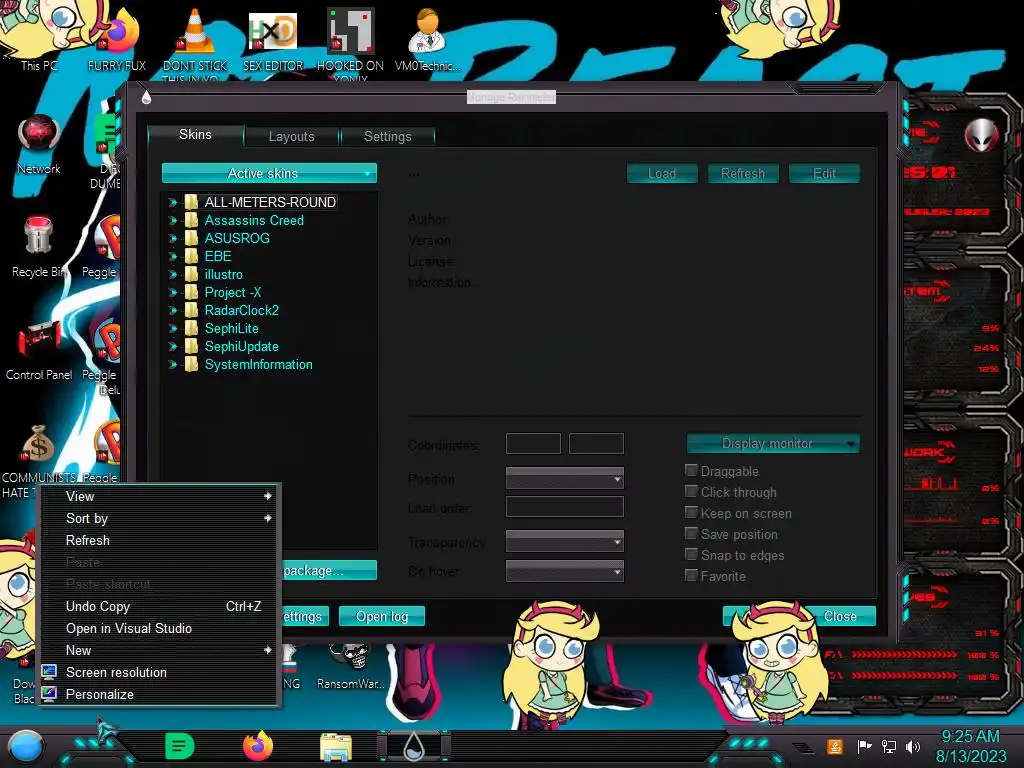Switch to the Skins tab
Image resolution: width=1024 pixels, height=768 pixels.
(x=195, y=135)
